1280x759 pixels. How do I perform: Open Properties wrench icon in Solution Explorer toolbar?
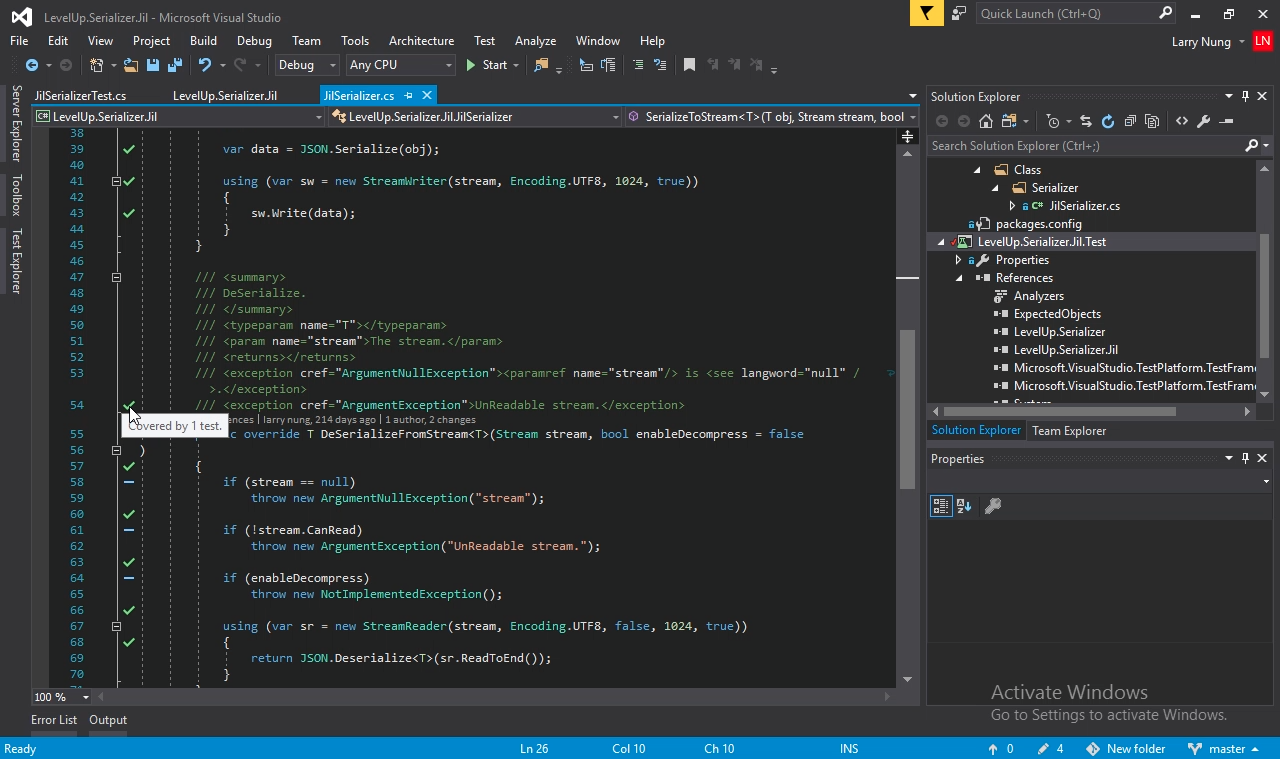1203,121
